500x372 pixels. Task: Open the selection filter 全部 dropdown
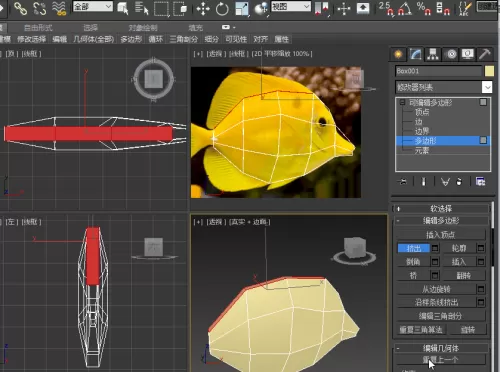93,7
